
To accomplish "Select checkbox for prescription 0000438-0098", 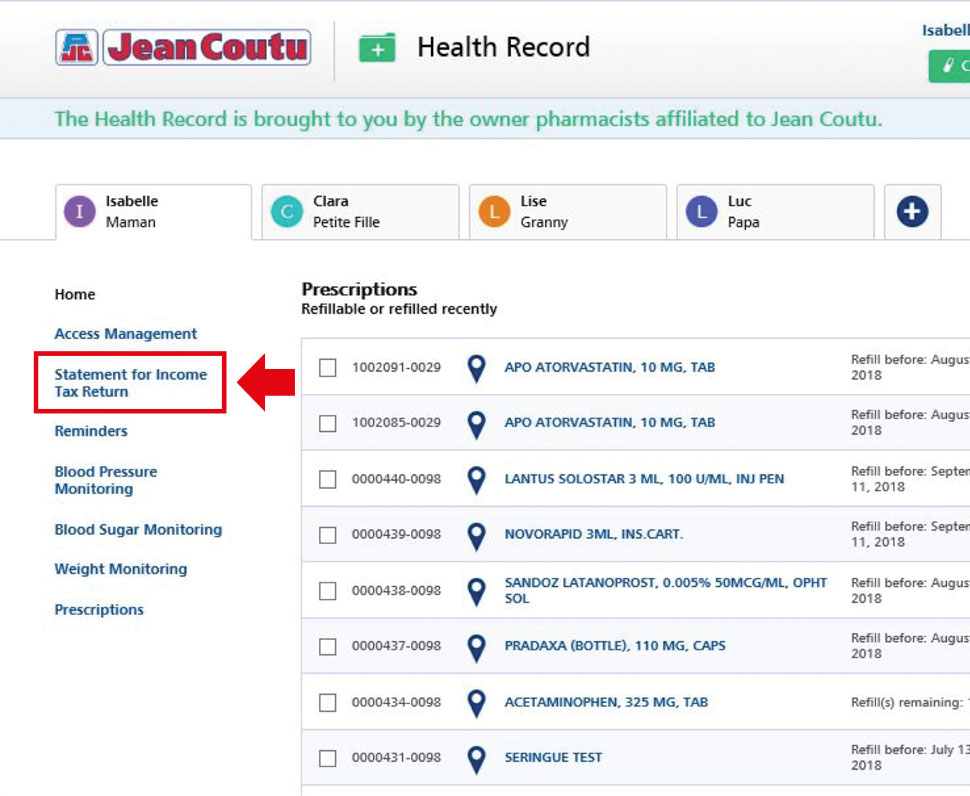I will pos(328,591).
